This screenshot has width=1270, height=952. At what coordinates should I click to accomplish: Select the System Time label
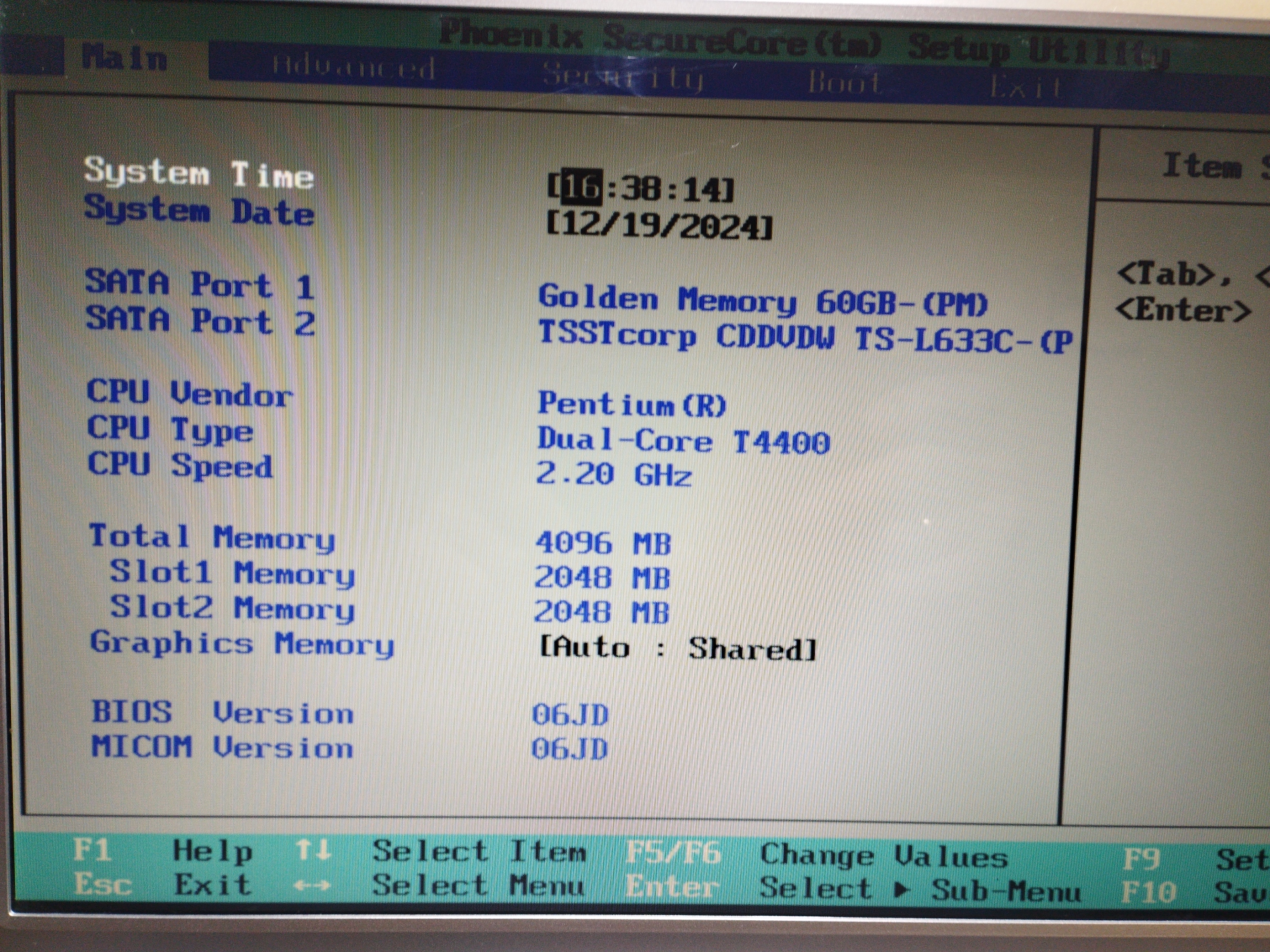coord(198,173)
